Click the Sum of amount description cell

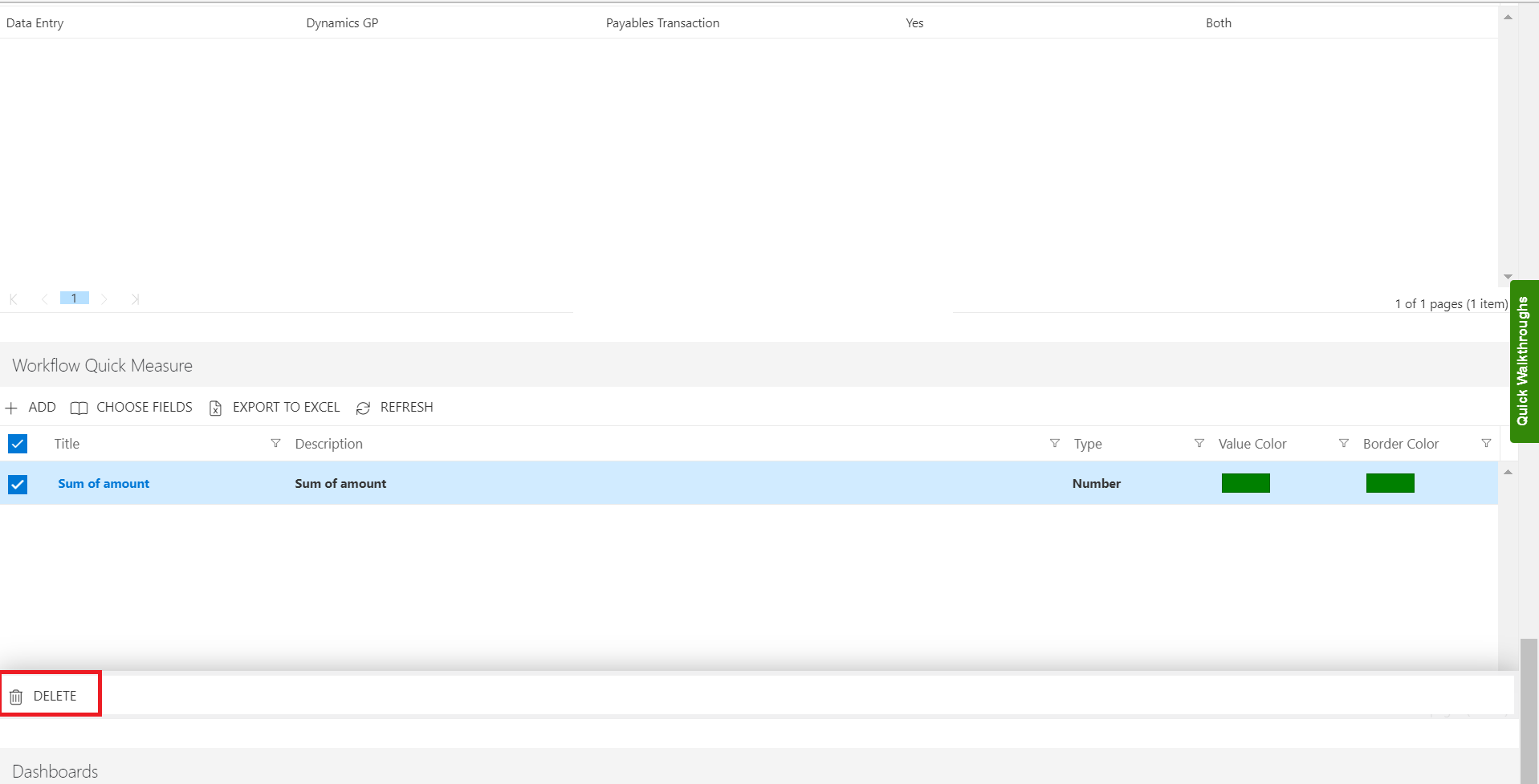click(340, 484)
